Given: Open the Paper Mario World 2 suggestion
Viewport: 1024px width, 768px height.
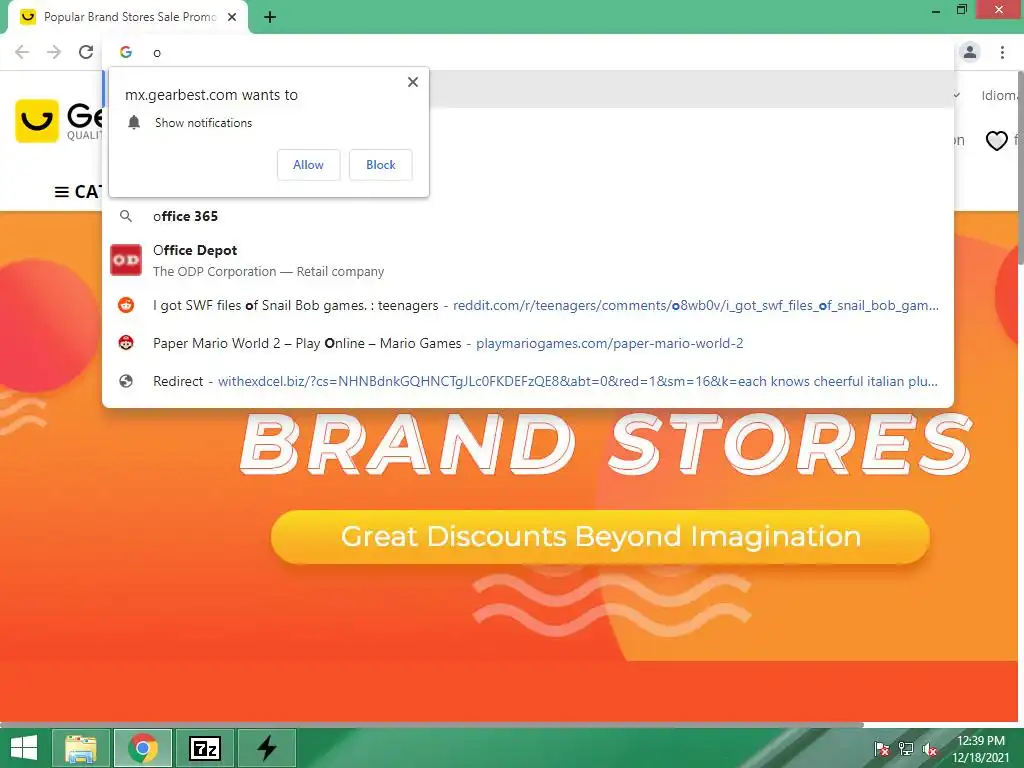Looking at the screenshot, I should pos(528,343).
